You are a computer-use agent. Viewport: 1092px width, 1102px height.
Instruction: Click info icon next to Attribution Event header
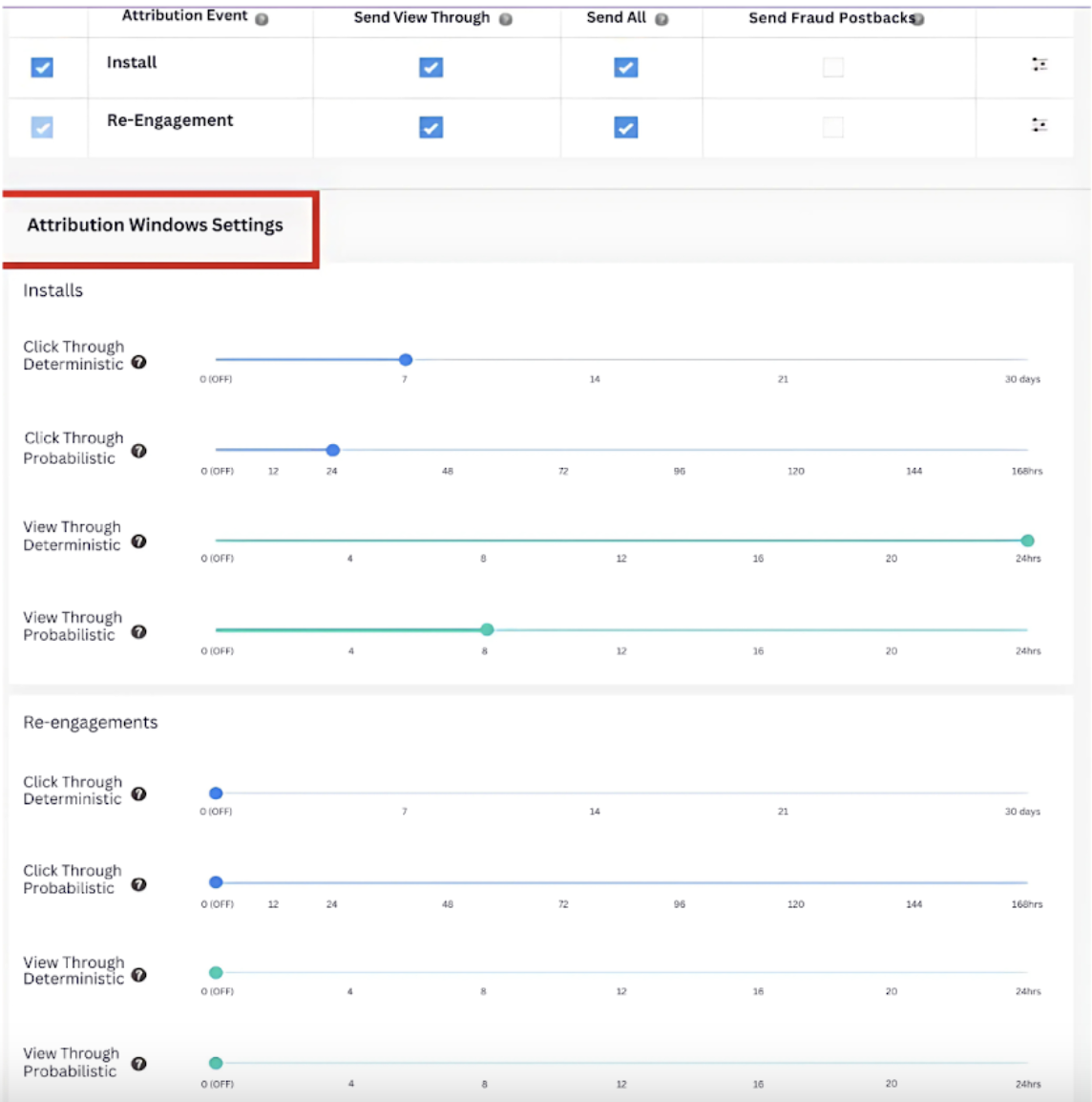point(262,19)
